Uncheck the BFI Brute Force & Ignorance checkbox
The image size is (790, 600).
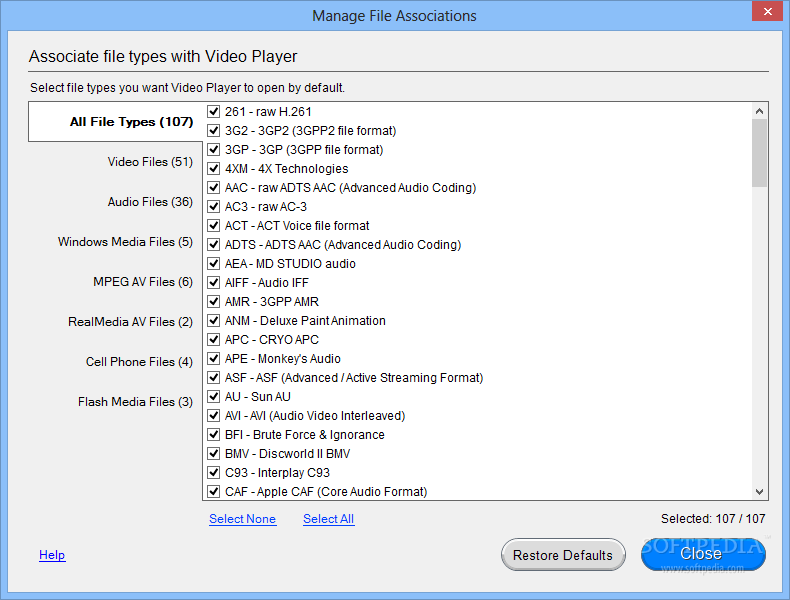click(214, 434)
